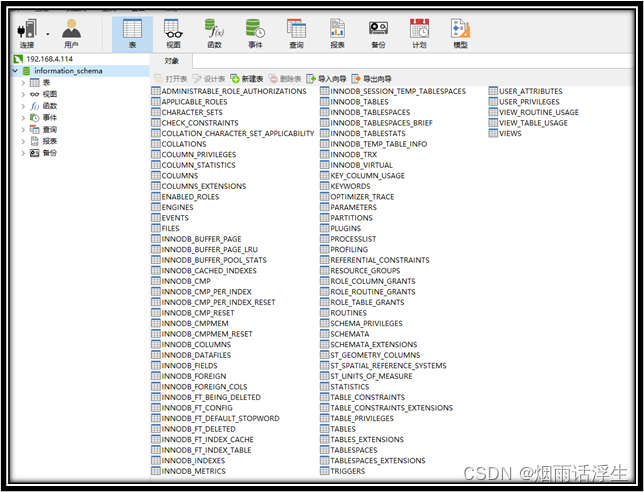The image size is (644, 492).
Task: Open the 模型 model toolbar button
Action: coord(460,34)
